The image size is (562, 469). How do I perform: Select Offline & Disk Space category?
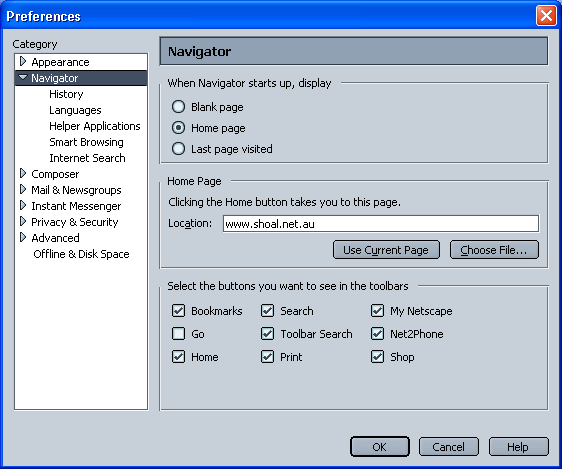81,254
